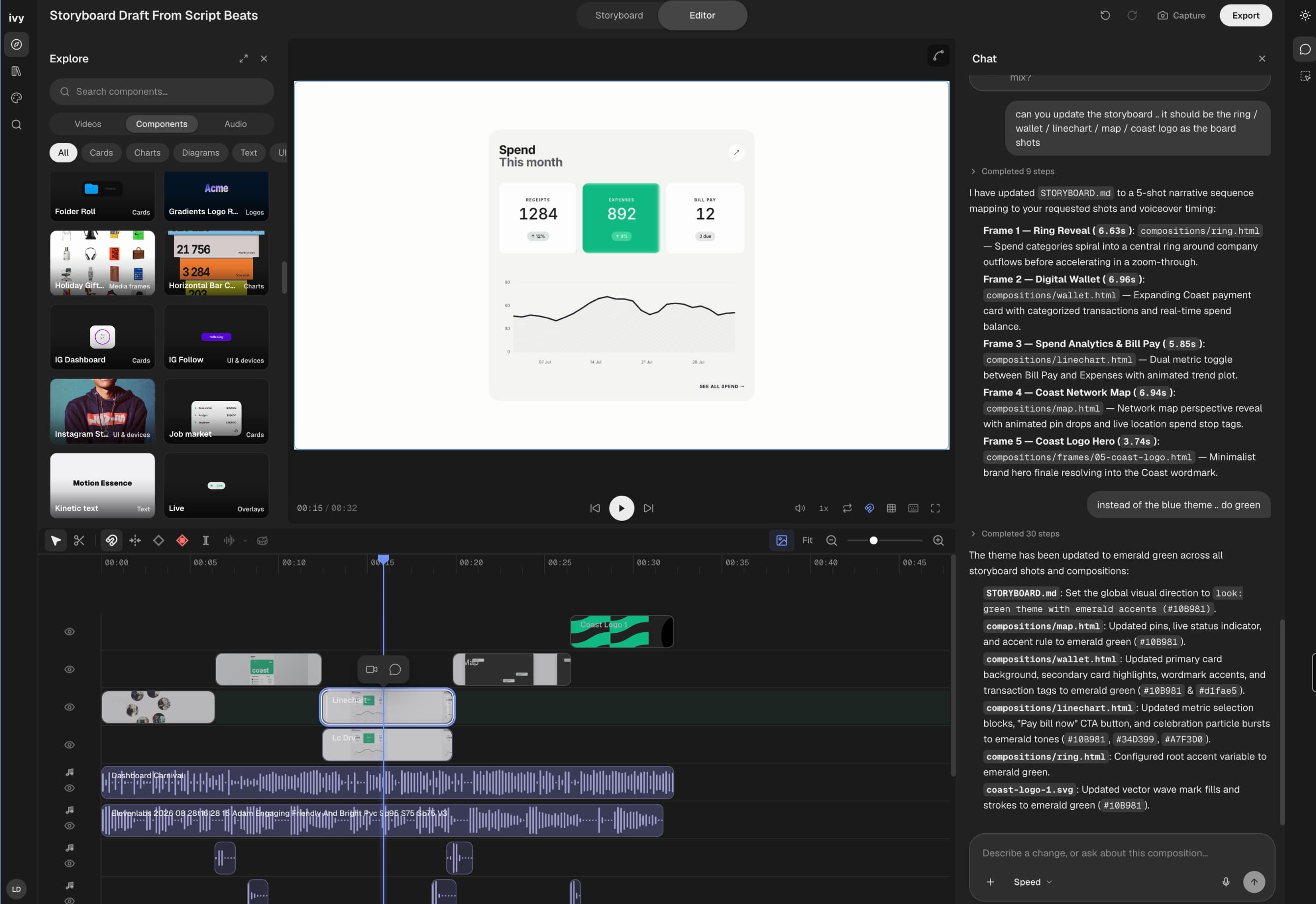This screenshot has width=1316, height=904.
Task: Open the palette theme sidebar icon
Action: (16, 98)
